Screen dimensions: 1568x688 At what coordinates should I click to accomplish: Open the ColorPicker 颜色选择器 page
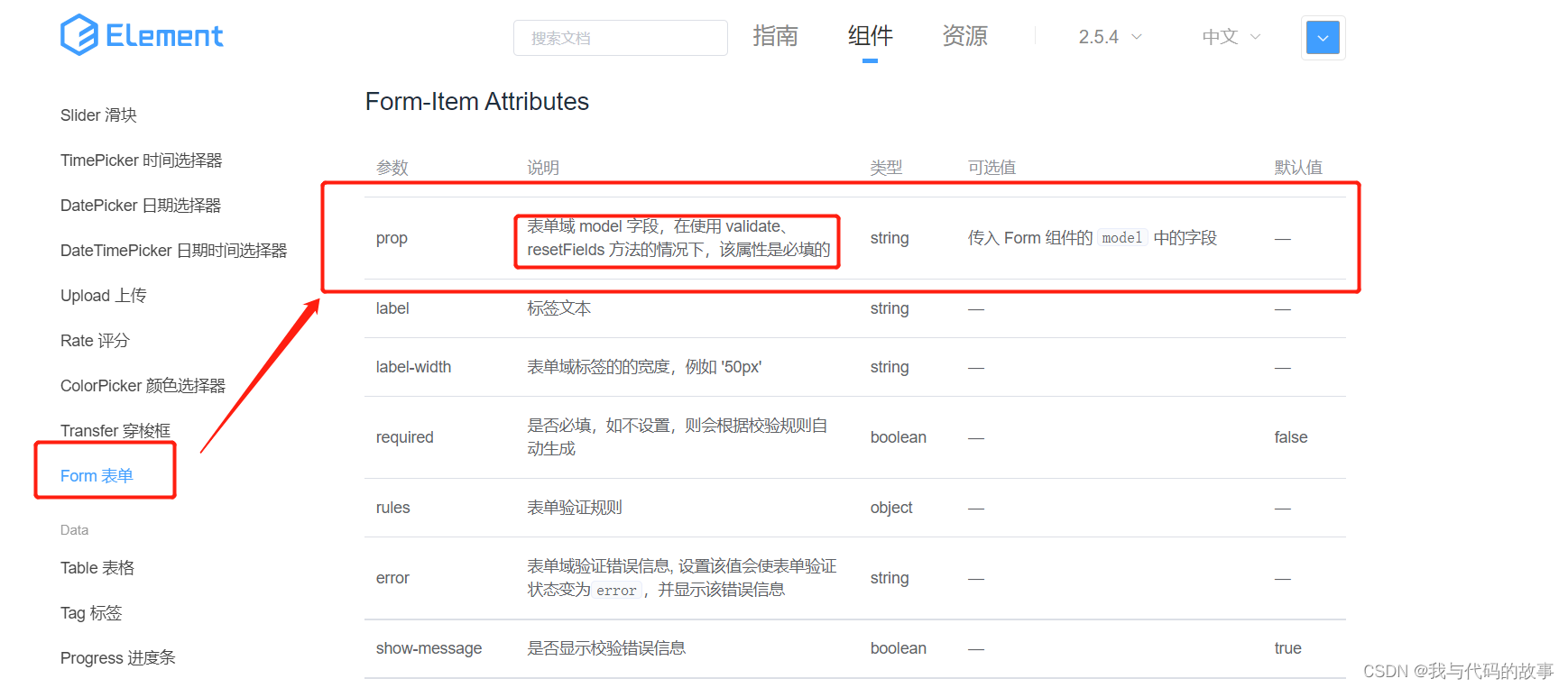(x=143, y=386)
